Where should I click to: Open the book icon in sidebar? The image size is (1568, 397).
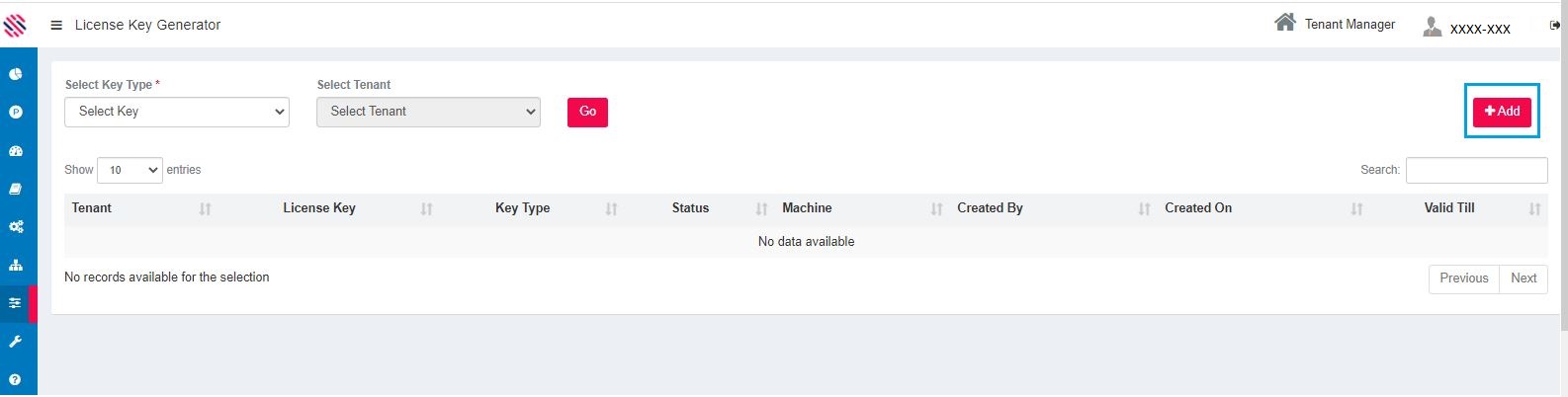[16, 189]
